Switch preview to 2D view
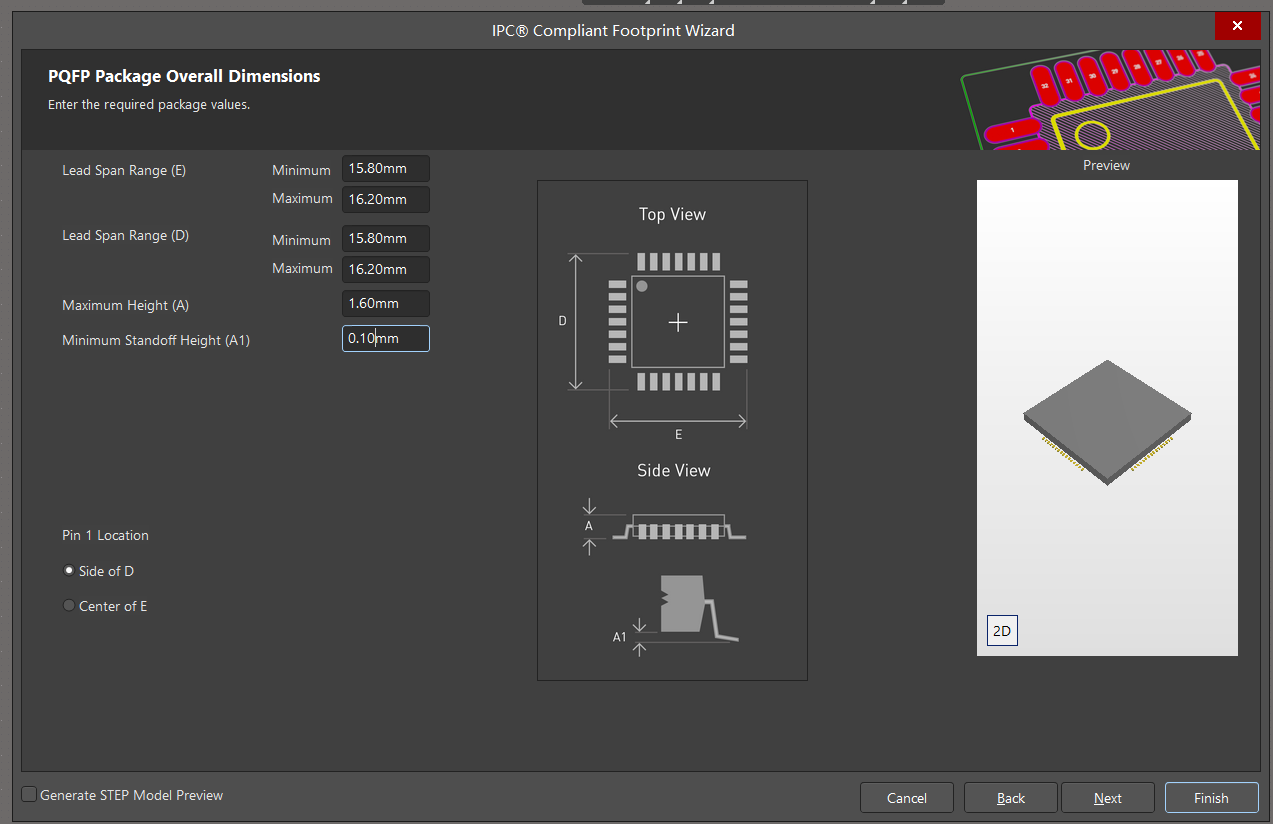This screenshot has width=1273, height=824. tap(1002, 631)
